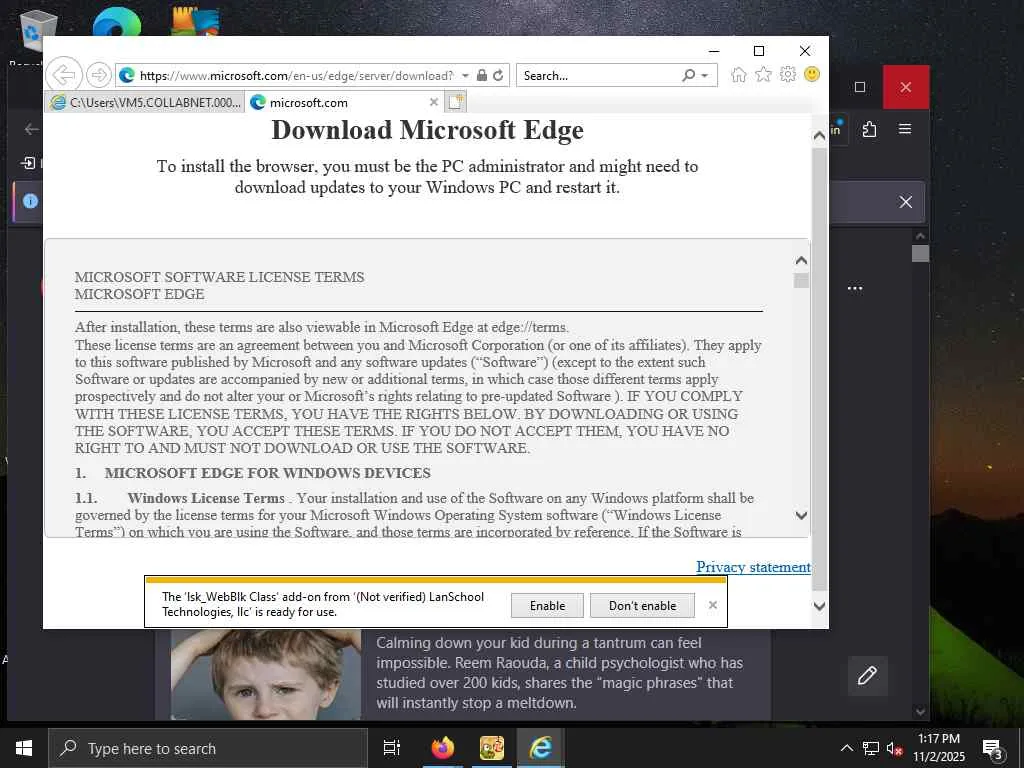Click the muted volume icon
1024x768 pixels.
(x=895, y=748)
